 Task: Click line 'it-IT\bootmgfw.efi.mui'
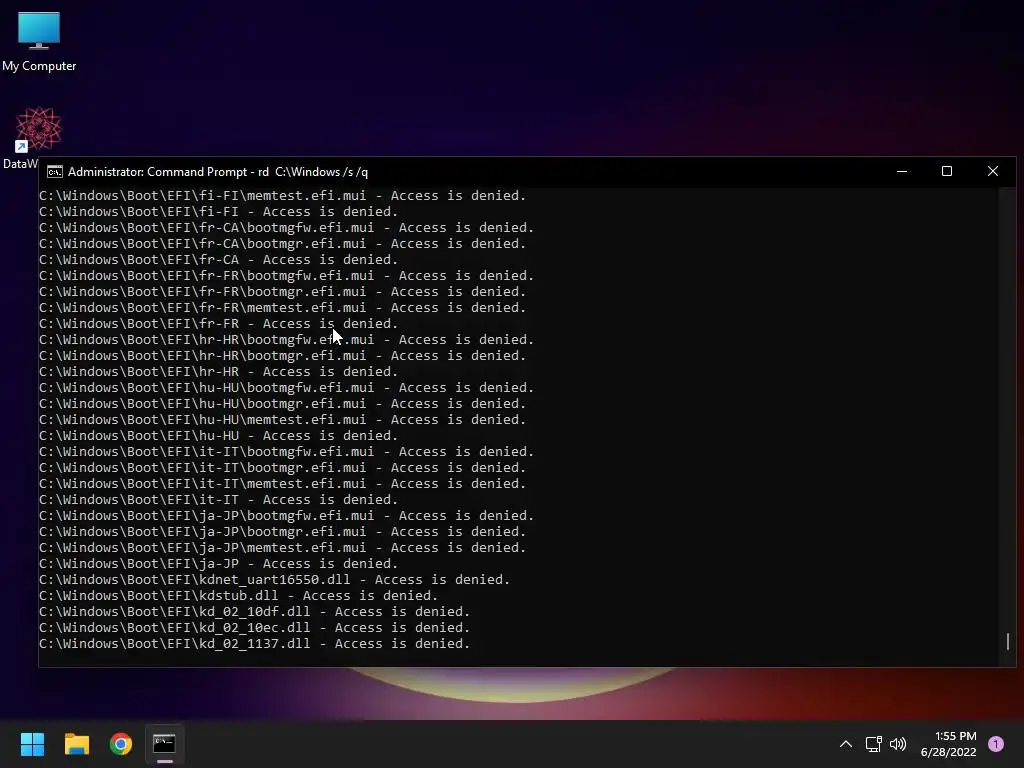click(287, 452)
